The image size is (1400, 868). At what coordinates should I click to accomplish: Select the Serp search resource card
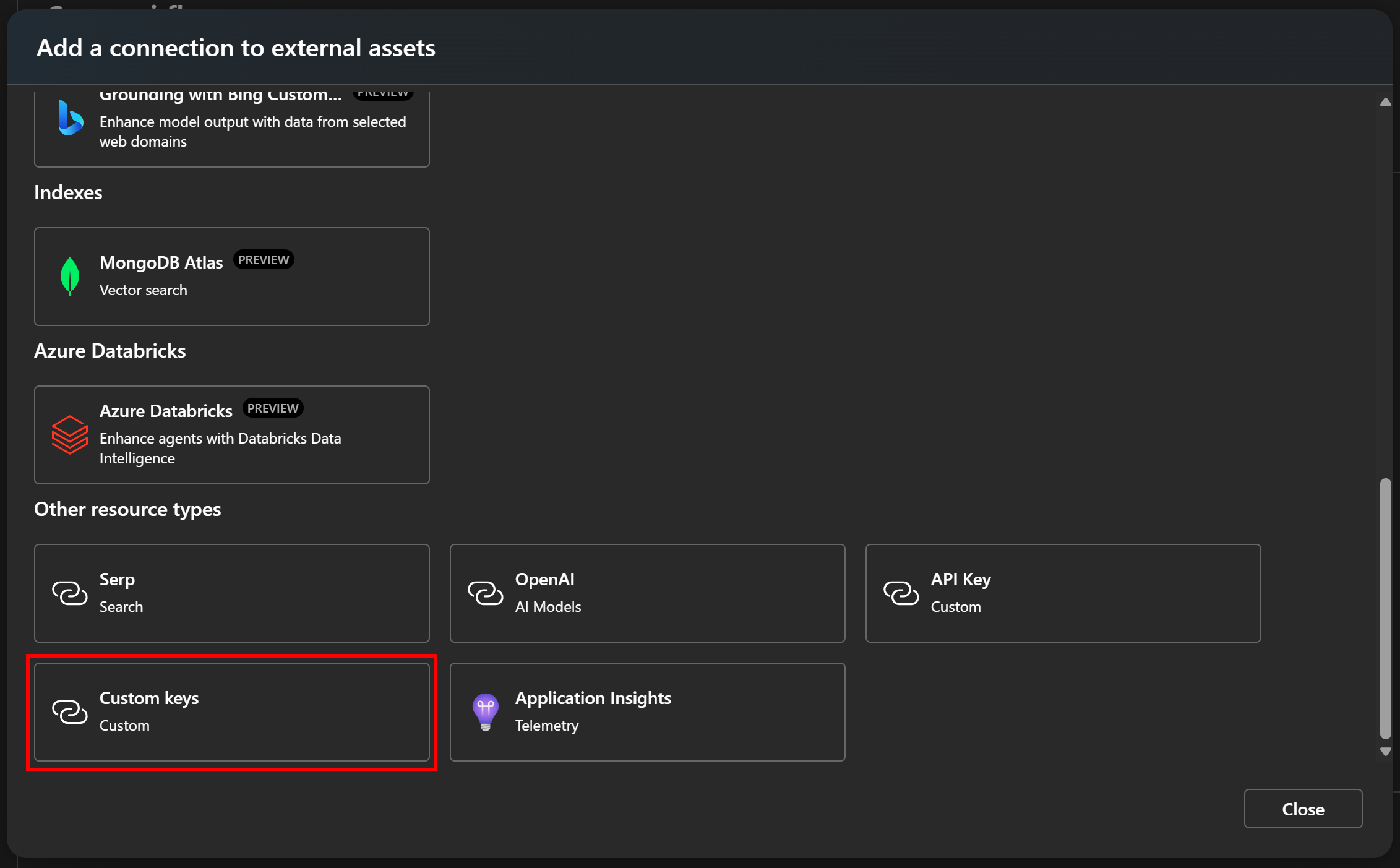pos(232,592)
